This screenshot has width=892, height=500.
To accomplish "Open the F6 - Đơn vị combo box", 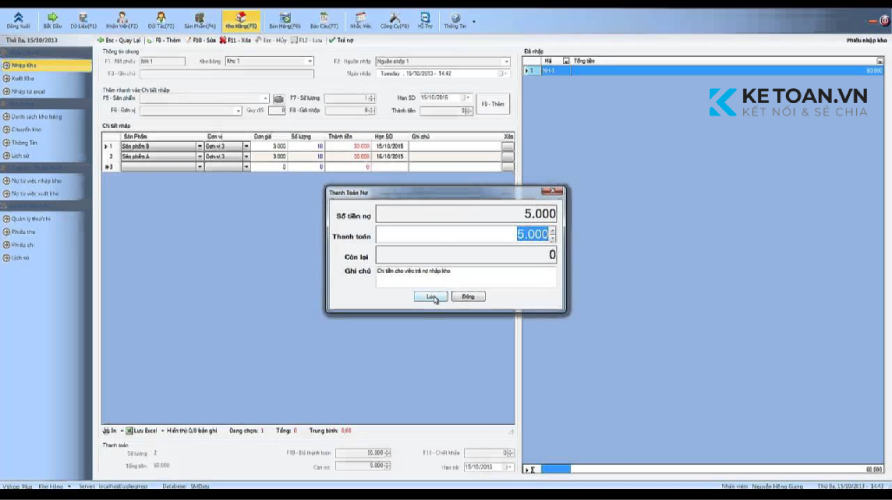I will [x=191, y=111].
